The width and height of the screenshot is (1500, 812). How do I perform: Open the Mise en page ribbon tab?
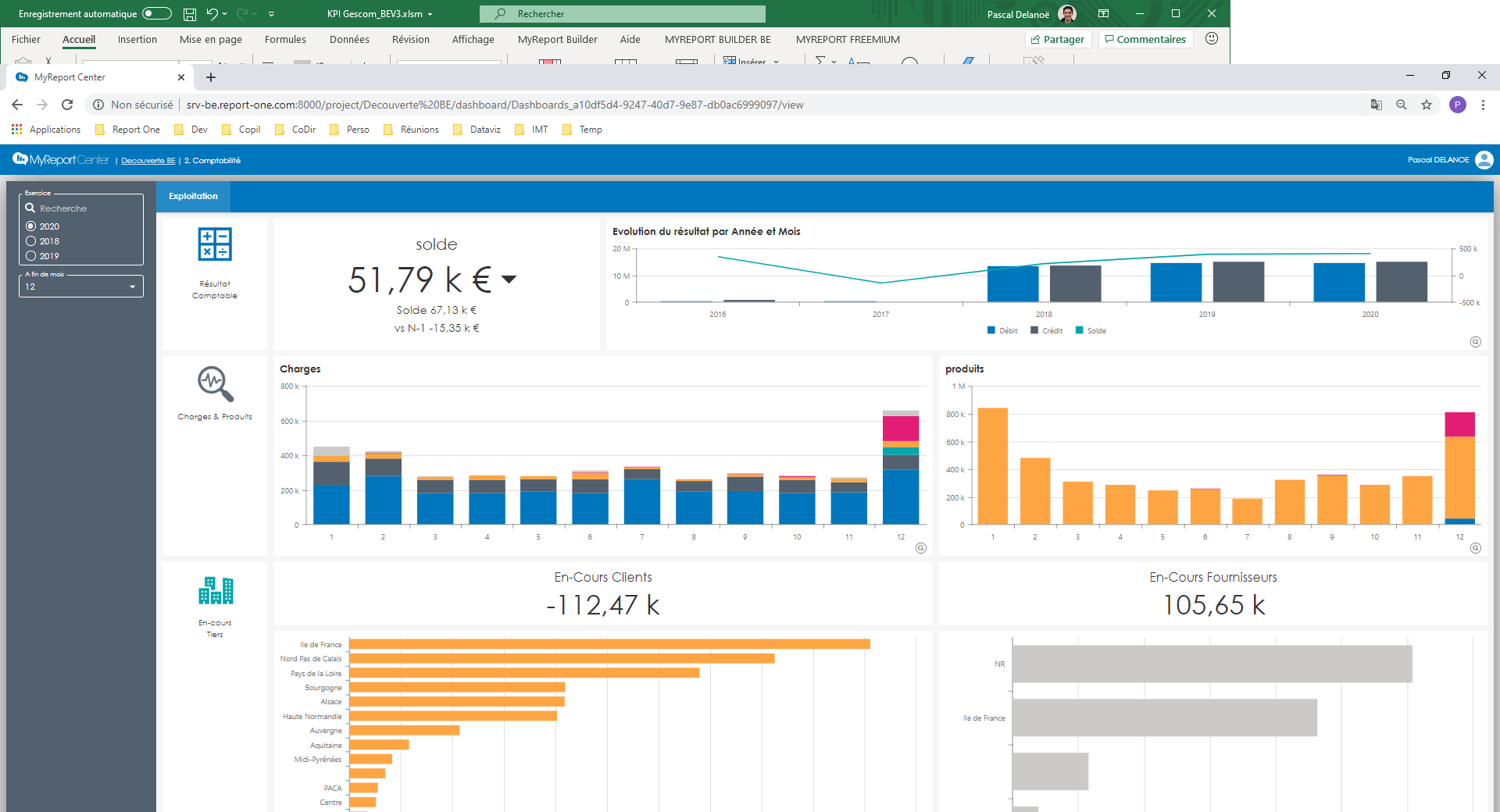click(x=211, y=40)
